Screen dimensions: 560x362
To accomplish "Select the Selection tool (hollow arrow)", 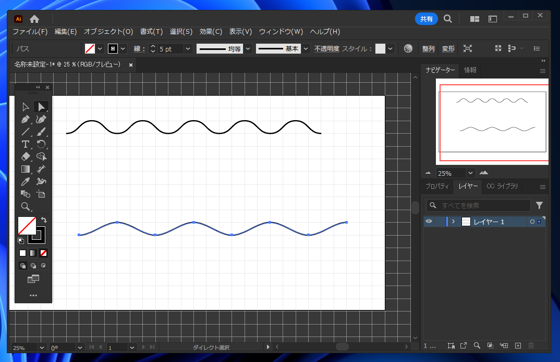I will [25, 107].
